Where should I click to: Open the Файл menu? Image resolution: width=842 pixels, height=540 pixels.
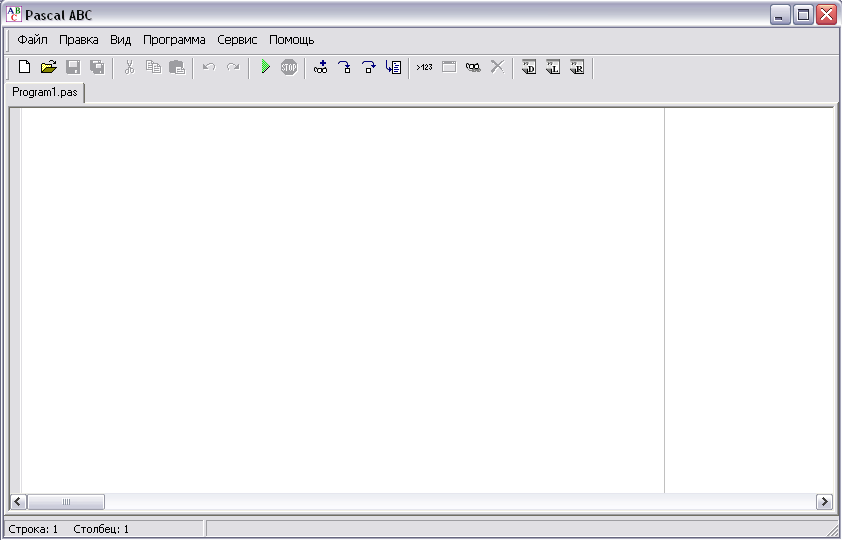click(x=32, y=40)
